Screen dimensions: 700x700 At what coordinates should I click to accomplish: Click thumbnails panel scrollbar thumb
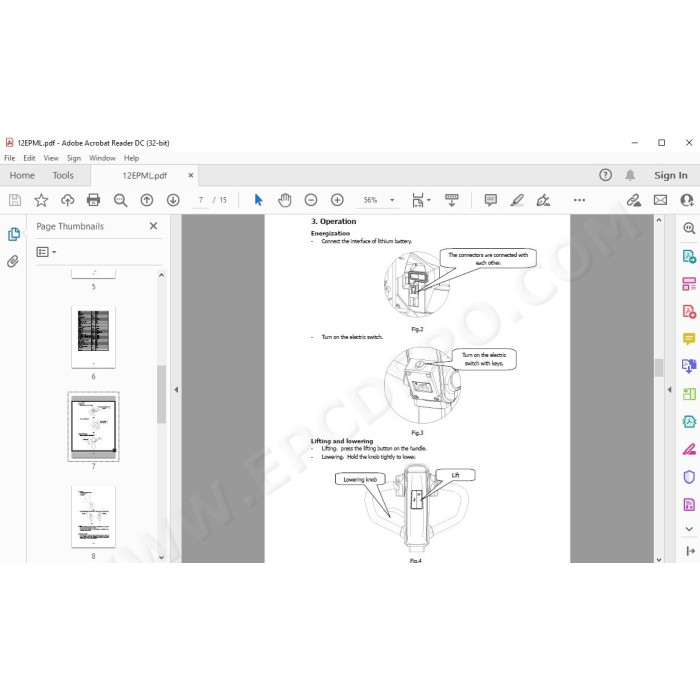pos(161,394)
